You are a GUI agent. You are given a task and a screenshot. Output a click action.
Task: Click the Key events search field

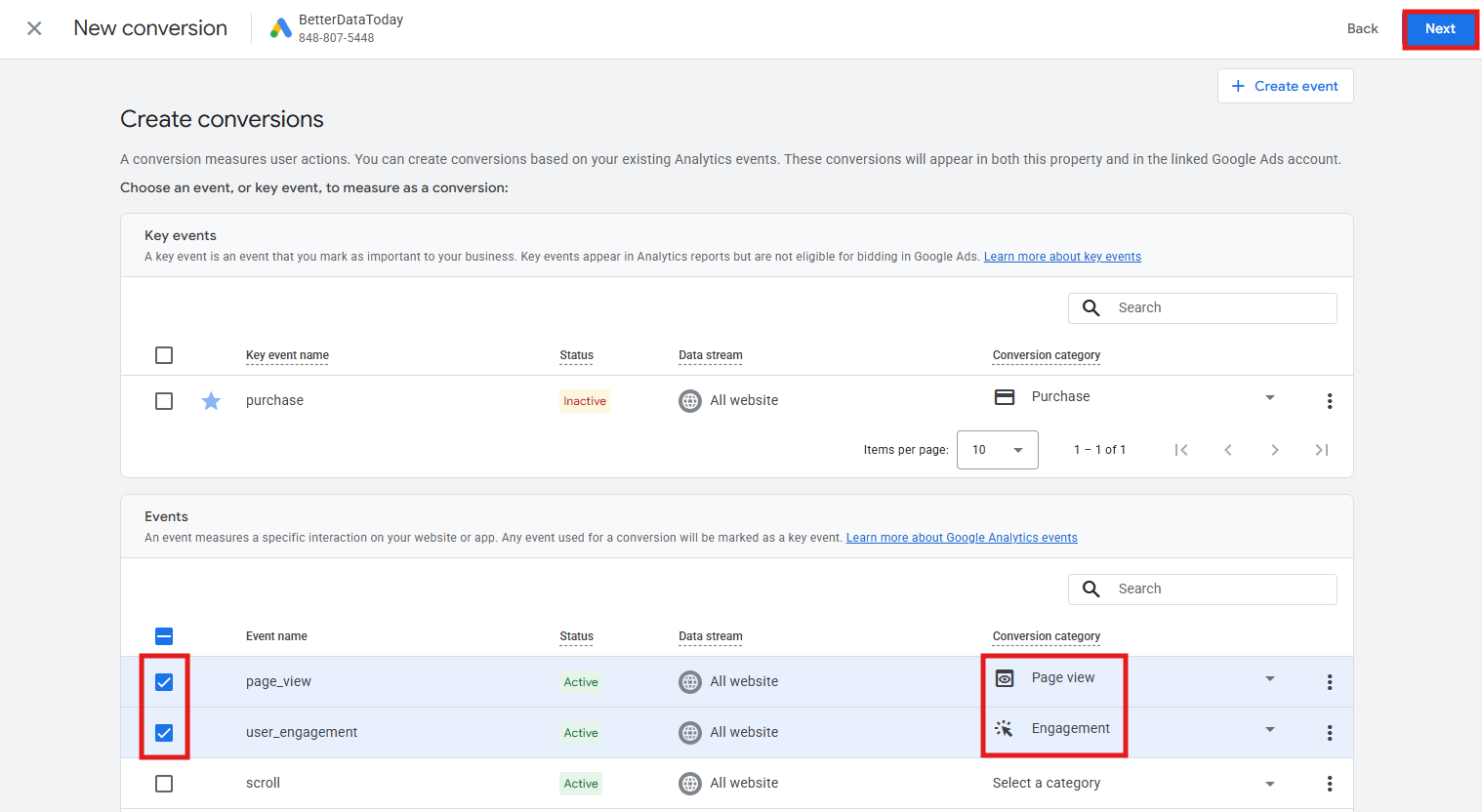pos(1203,308)
